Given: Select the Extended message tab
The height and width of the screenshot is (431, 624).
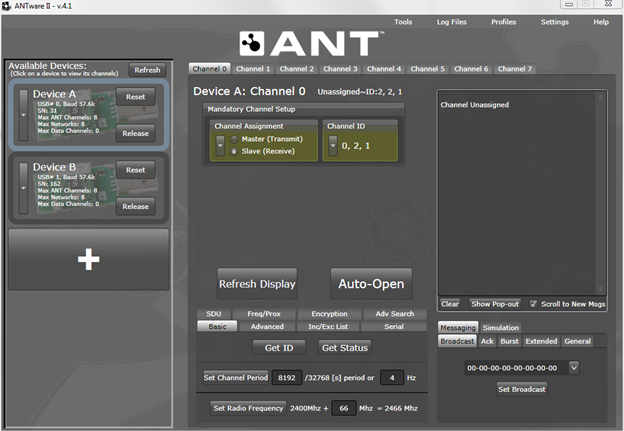Looking at the screenshot, I should [541, 341].
